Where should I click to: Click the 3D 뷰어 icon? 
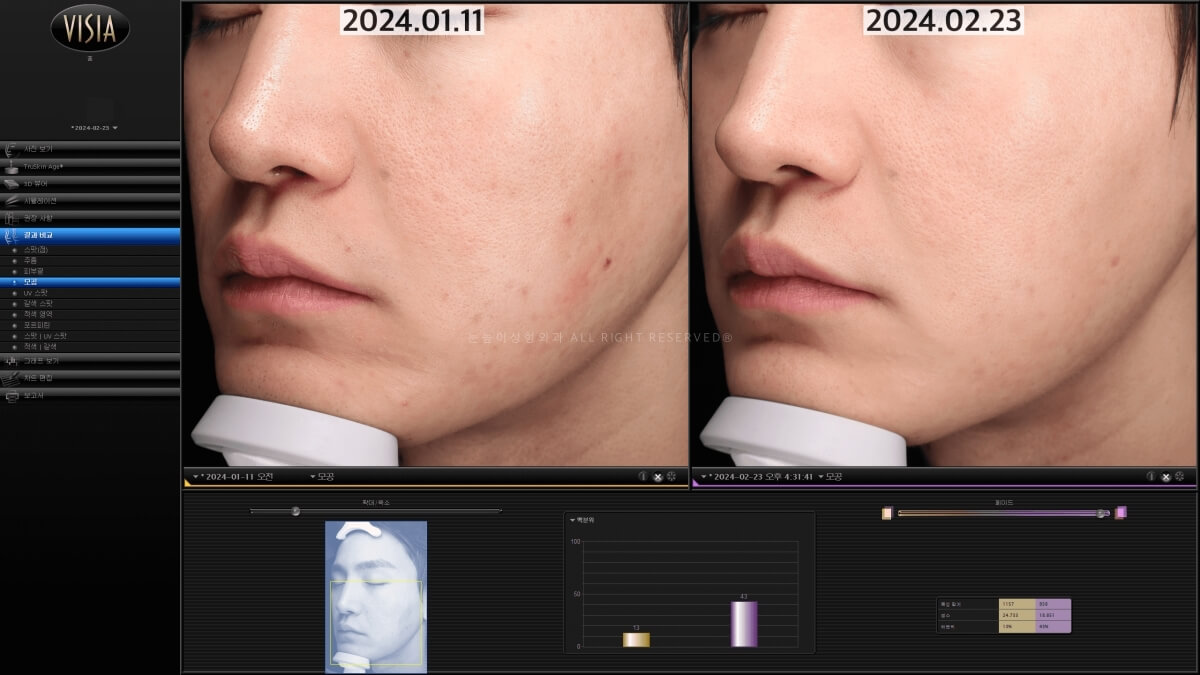click(11, 183)
